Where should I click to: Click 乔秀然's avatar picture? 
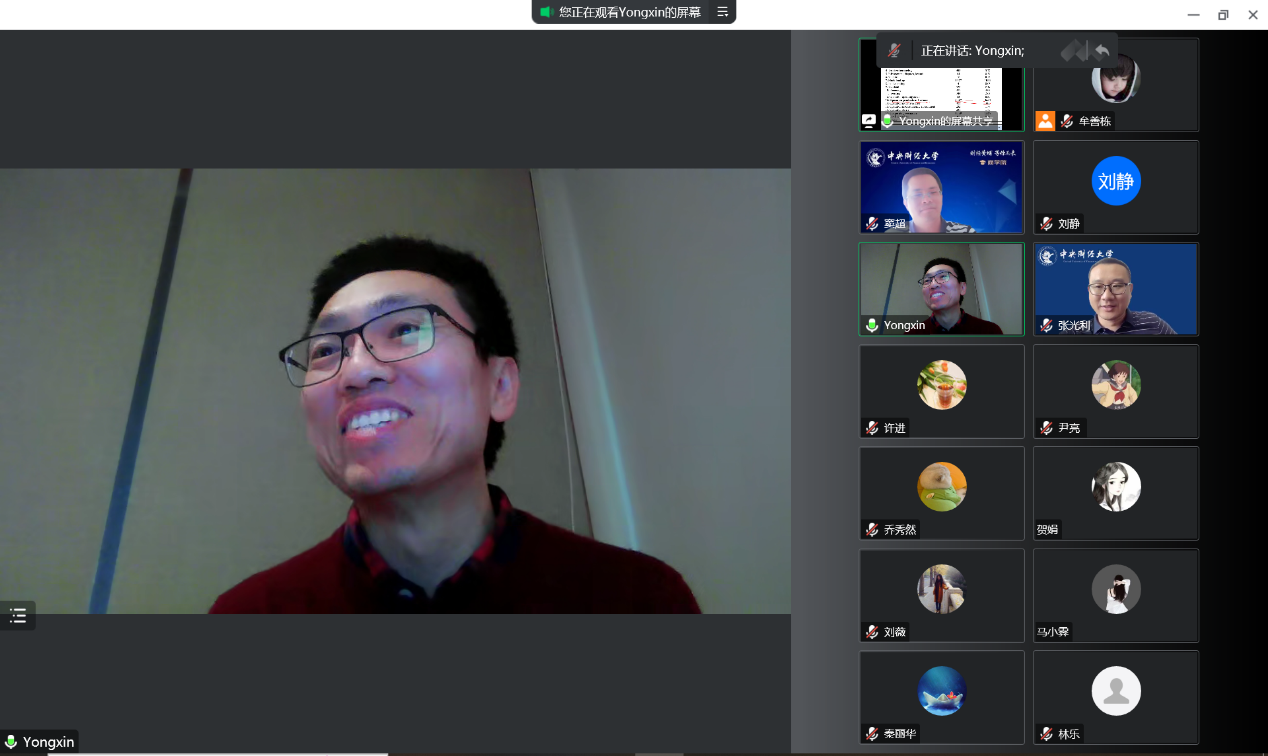pyautogui.click(x=942, y=487)
